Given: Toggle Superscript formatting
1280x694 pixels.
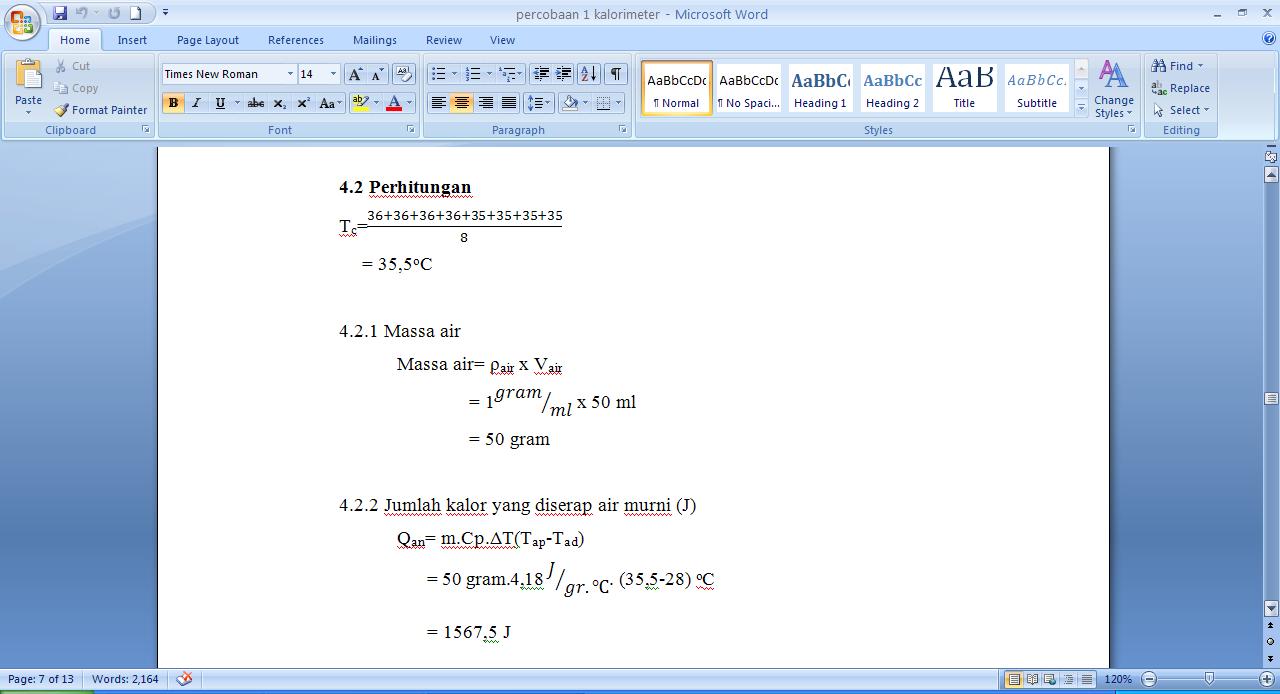Looking at the screenshot, I should click(x=303, y=103).
